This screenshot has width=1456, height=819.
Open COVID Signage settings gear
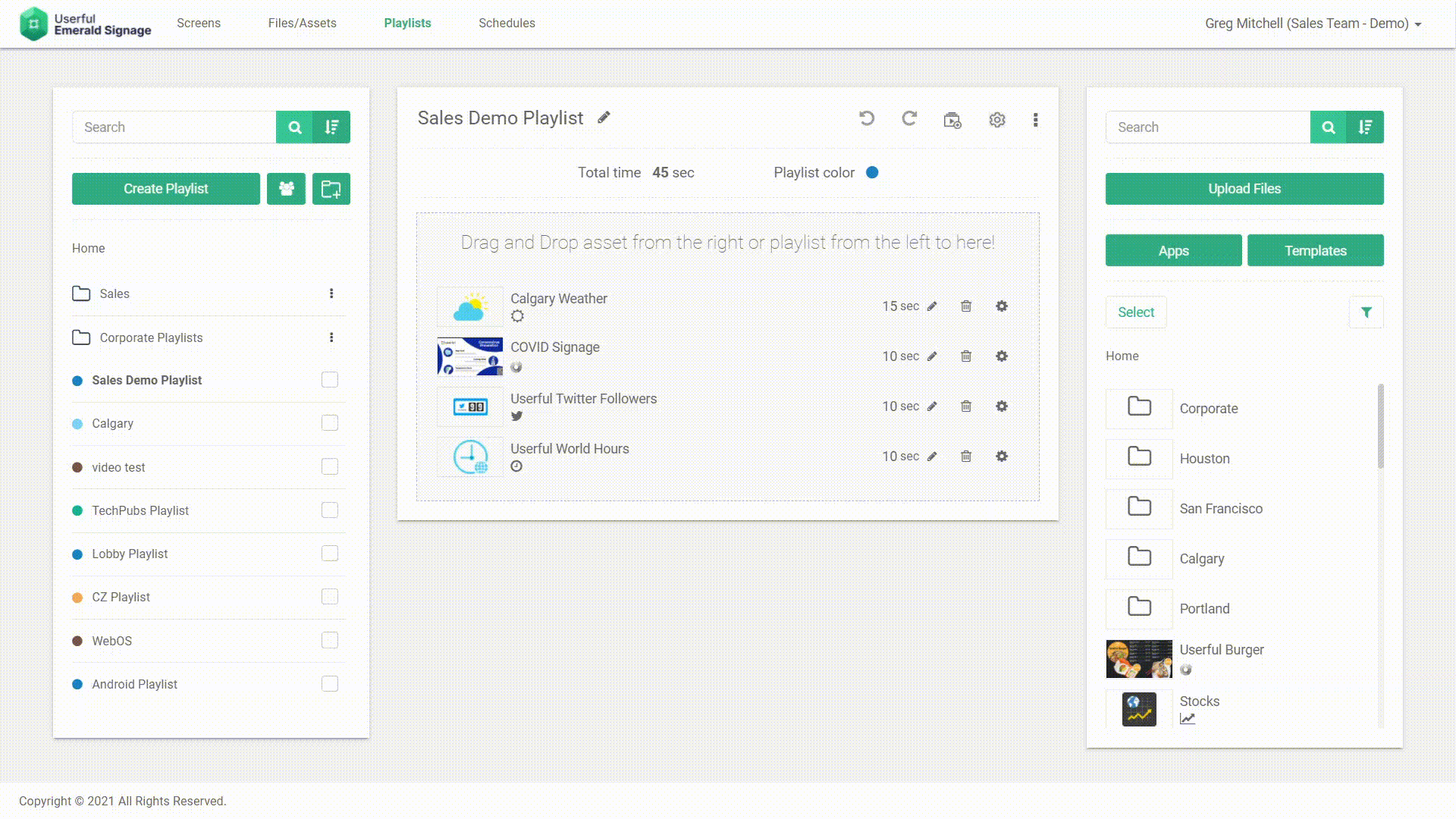[x=1002, y=356]
